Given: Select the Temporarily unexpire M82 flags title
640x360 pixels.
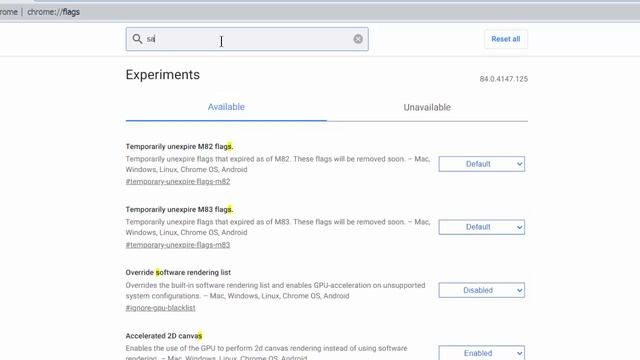Looking at the screenshot, I should point(180,147).
